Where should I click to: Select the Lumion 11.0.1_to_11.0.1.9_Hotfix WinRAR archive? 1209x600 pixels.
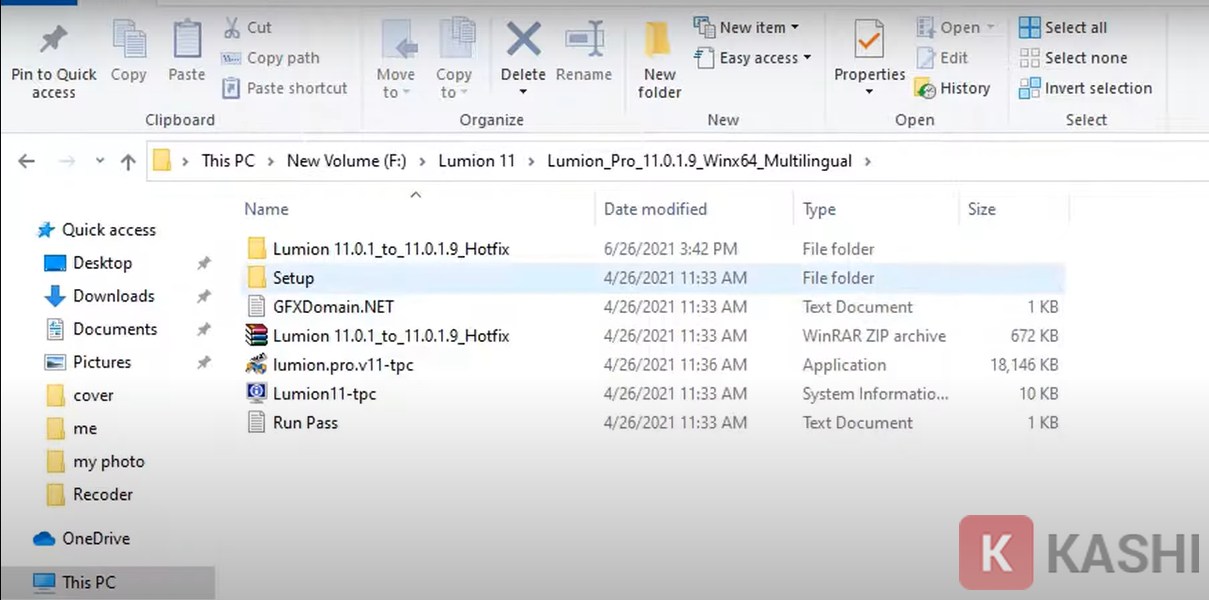click(390, 336)
